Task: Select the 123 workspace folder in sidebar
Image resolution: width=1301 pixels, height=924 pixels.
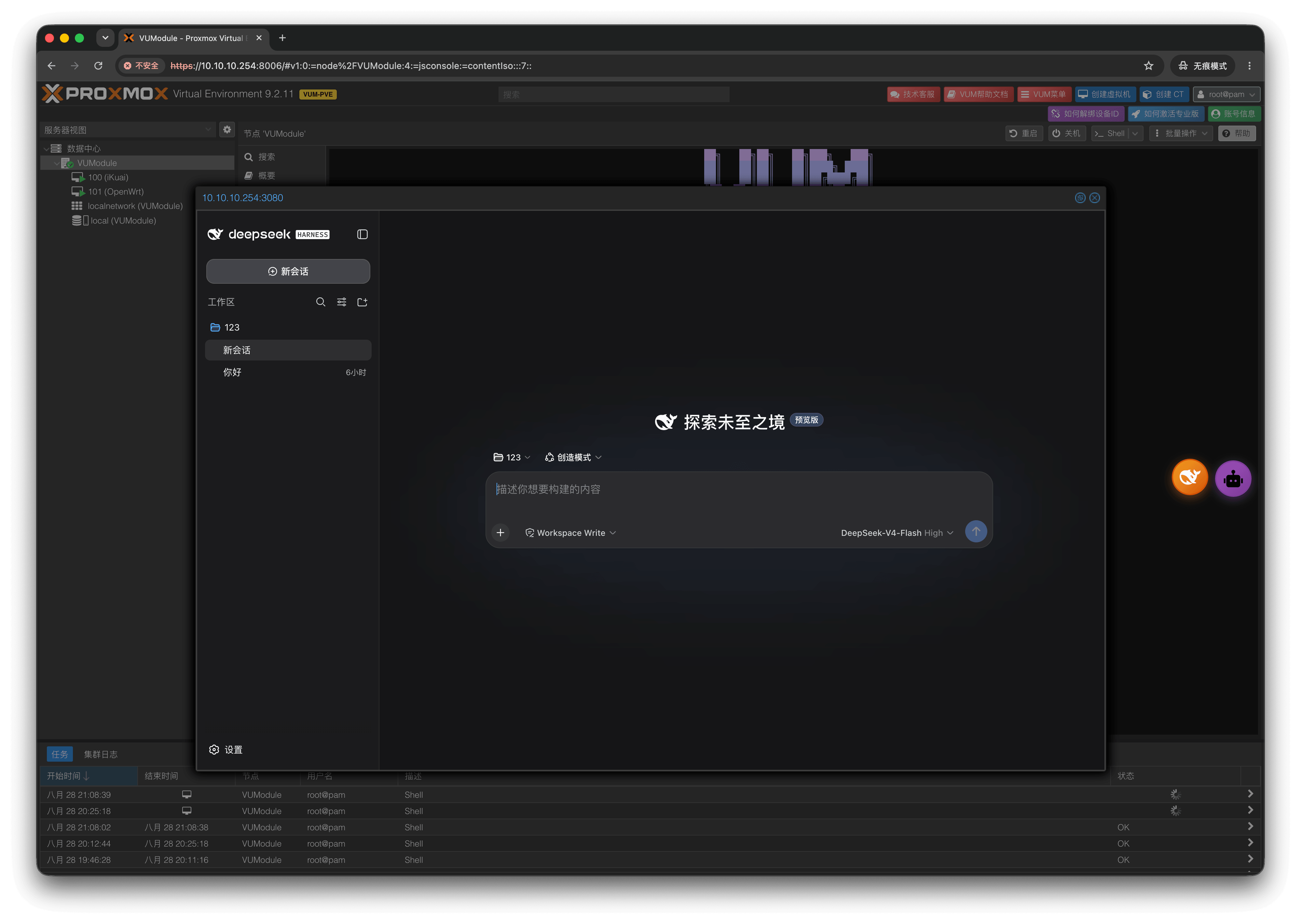Action: click(x=288, y=327)
